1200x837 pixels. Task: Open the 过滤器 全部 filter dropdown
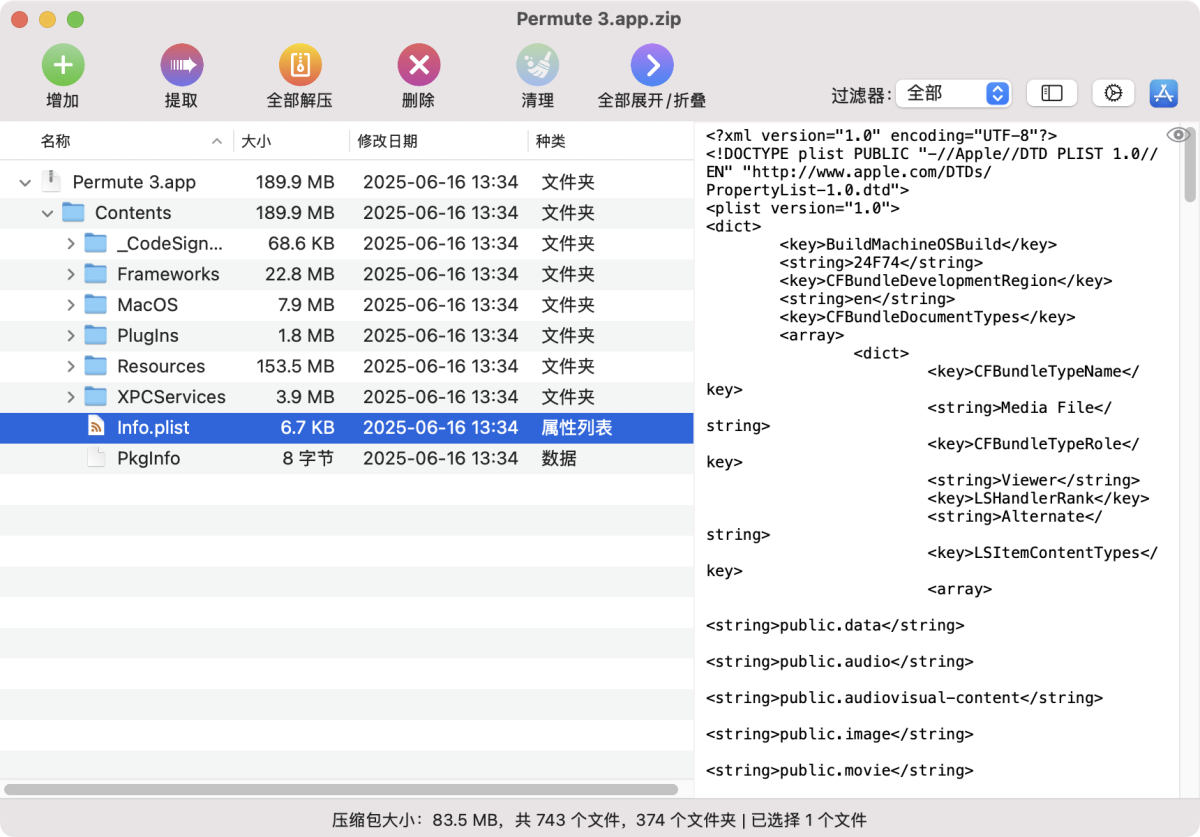[953, 93]
